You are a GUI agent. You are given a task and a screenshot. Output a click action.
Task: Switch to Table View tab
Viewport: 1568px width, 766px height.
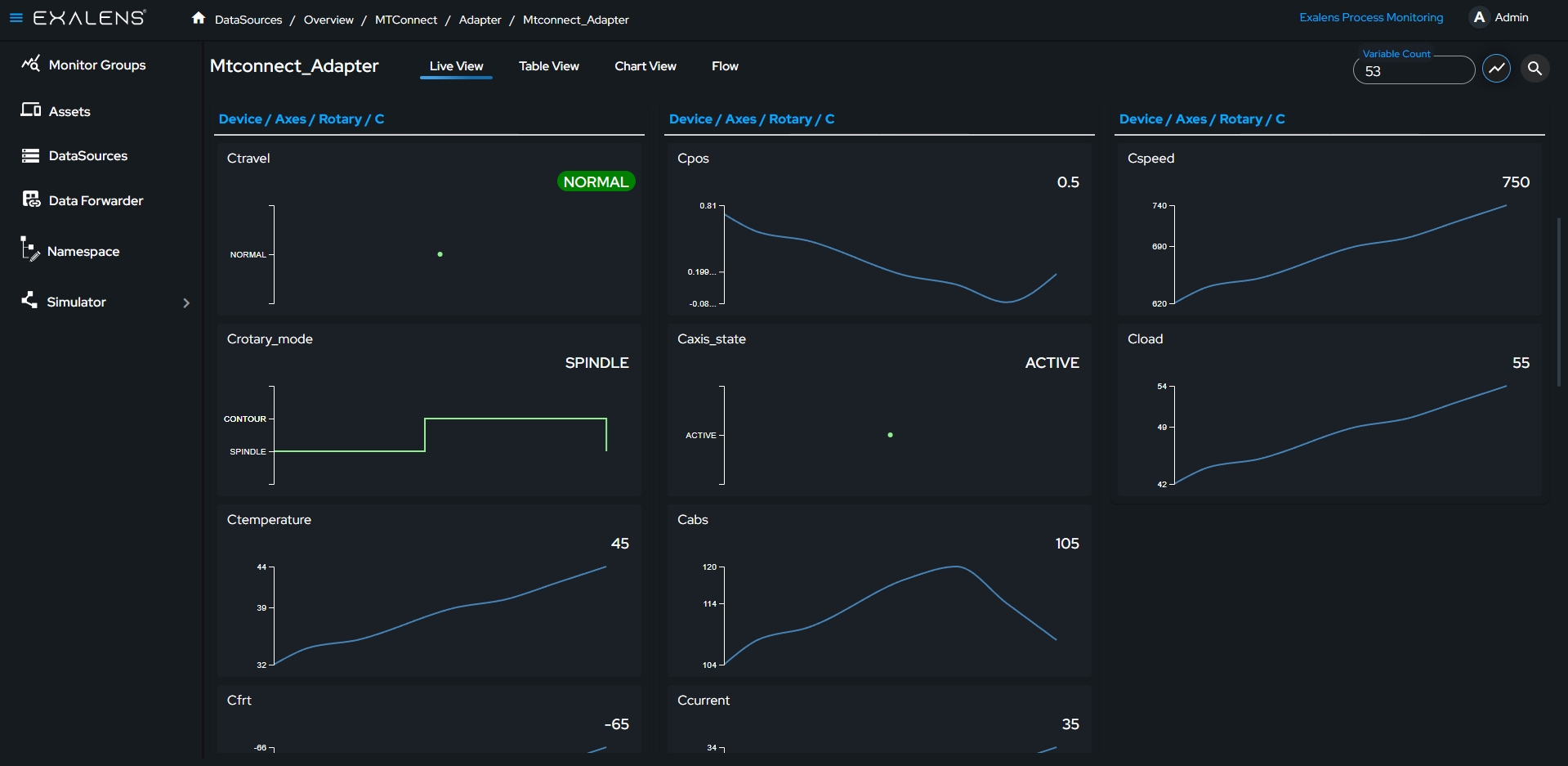[x=549, y=66]
